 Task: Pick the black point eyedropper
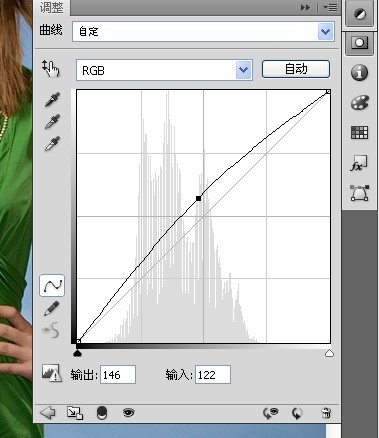click(x=52, y=100)
